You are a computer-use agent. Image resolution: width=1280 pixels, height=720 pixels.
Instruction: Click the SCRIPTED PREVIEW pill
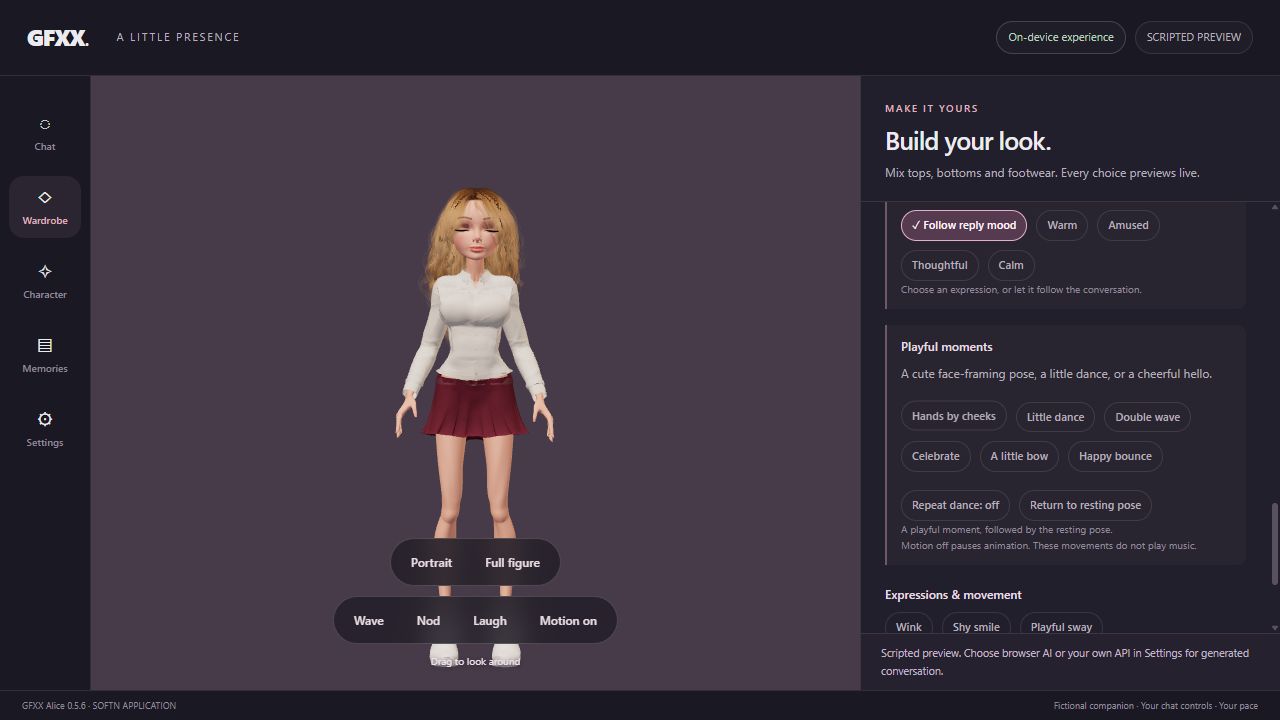[x=1193, y=37]
